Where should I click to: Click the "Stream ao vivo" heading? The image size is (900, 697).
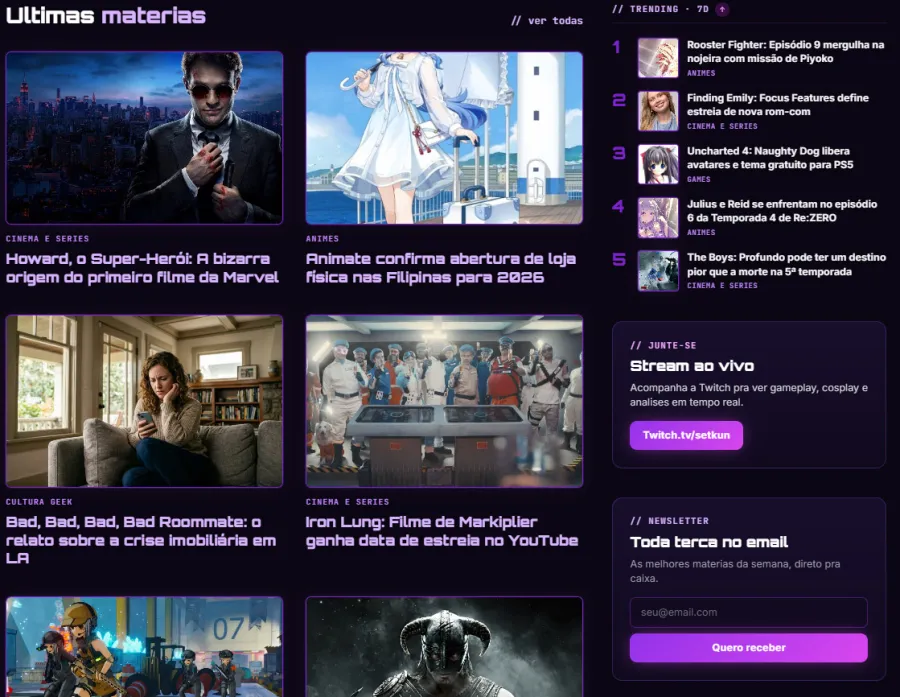[x=692, y=366]
